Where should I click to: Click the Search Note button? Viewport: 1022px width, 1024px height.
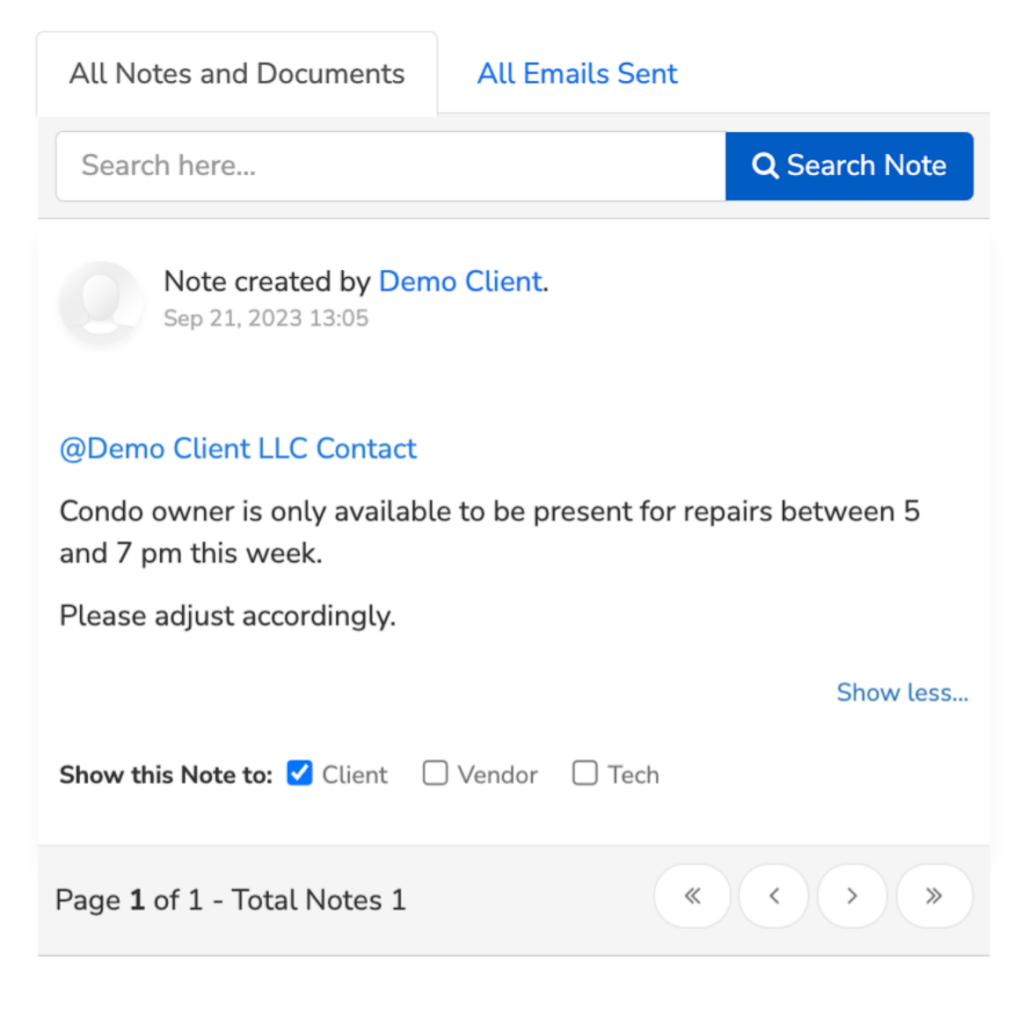pos(849,166)
